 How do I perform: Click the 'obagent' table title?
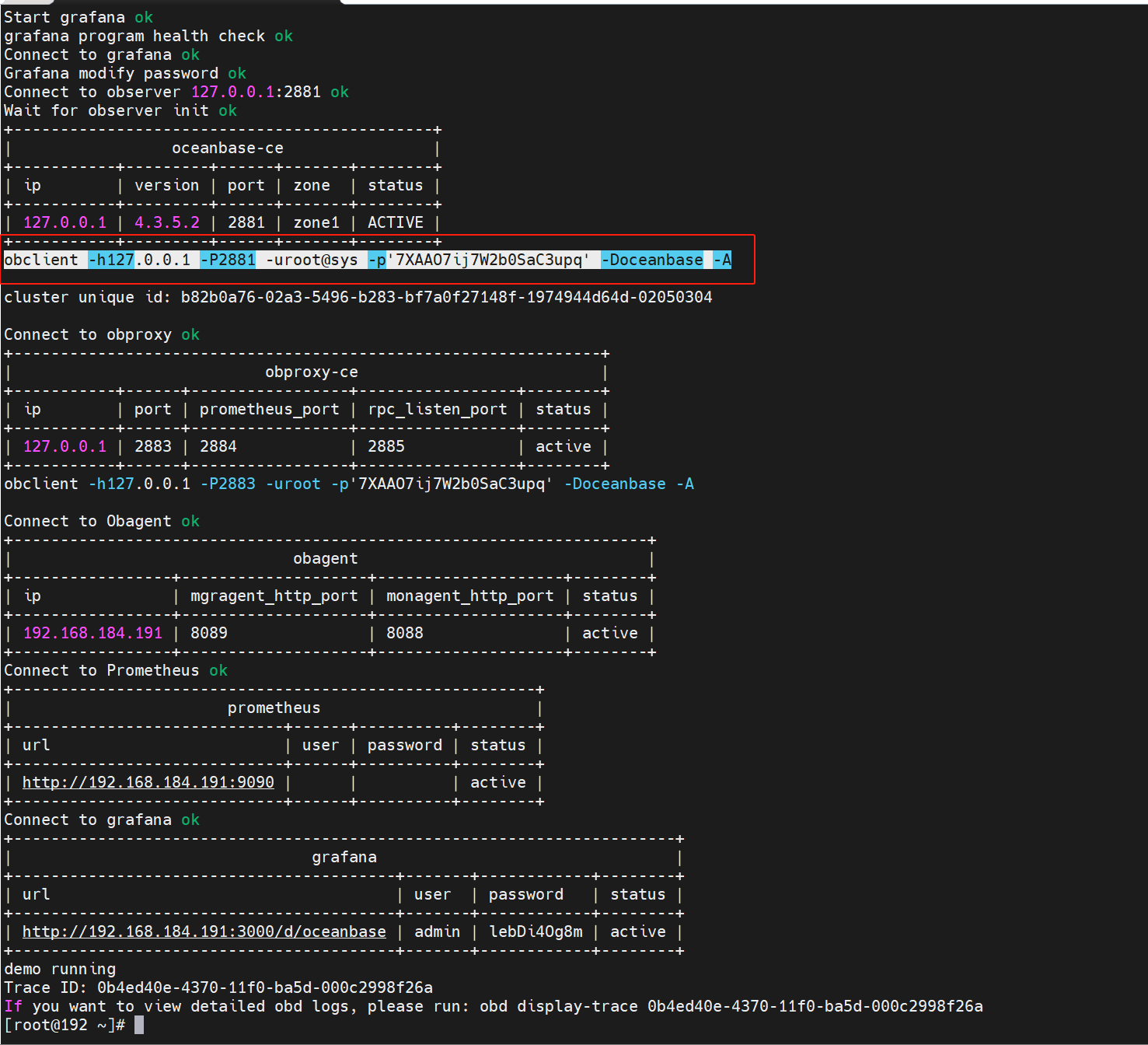point(326,558)
